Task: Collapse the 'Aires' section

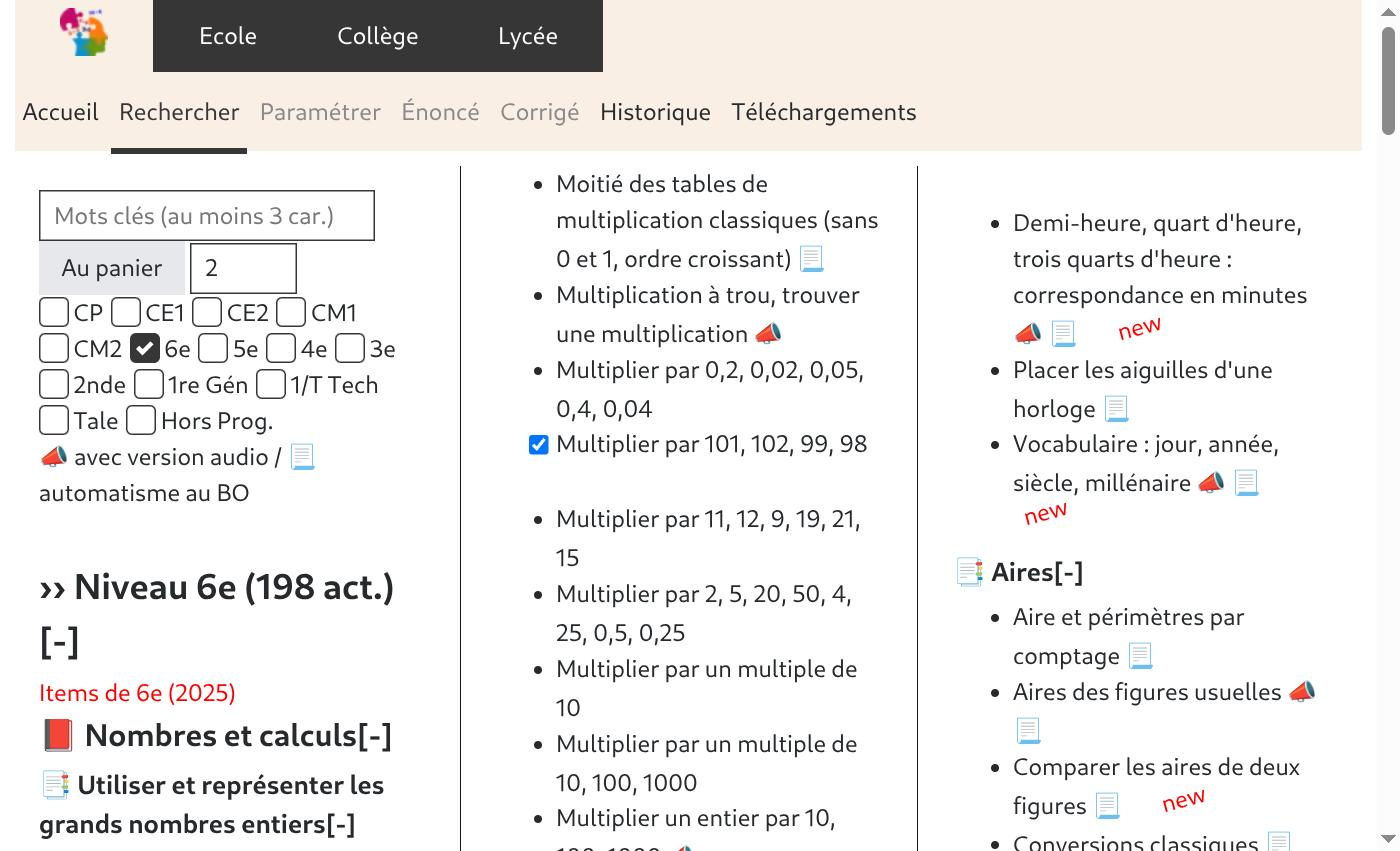Action: (x=1068, y=572)
